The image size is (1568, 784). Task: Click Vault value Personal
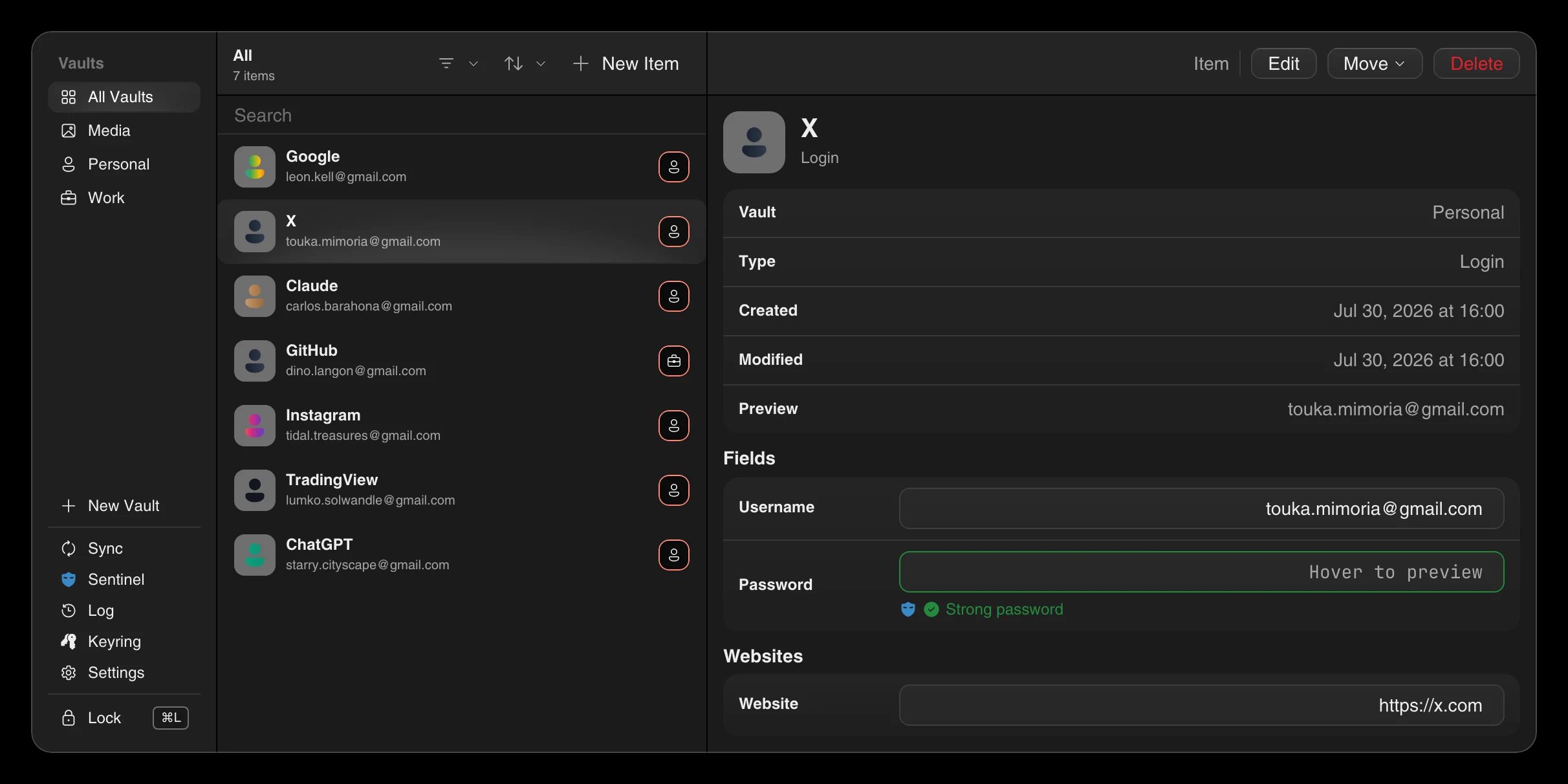point(1468,212)
